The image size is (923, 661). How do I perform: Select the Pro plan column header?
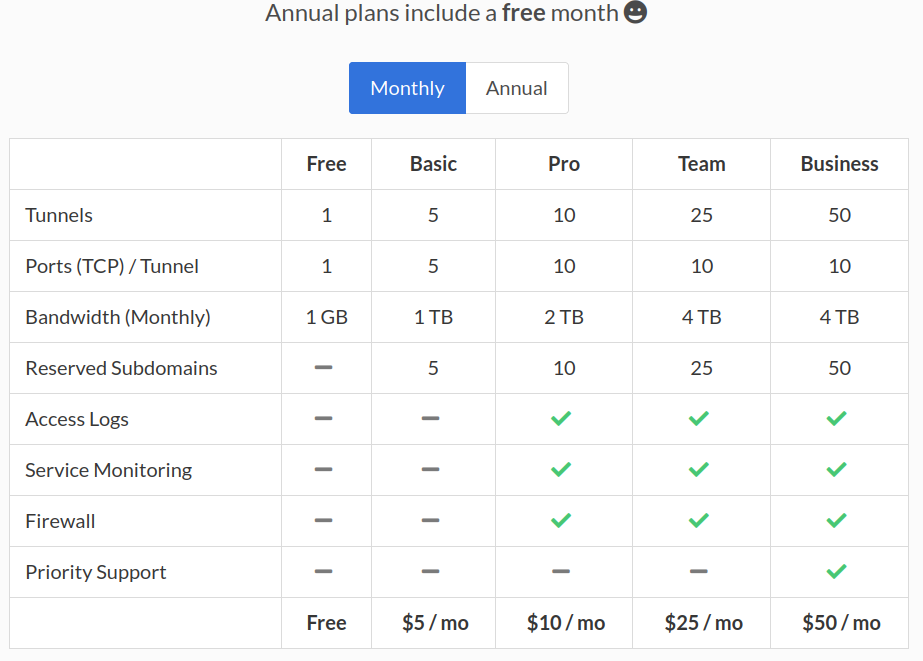click(x=564, y=164)
